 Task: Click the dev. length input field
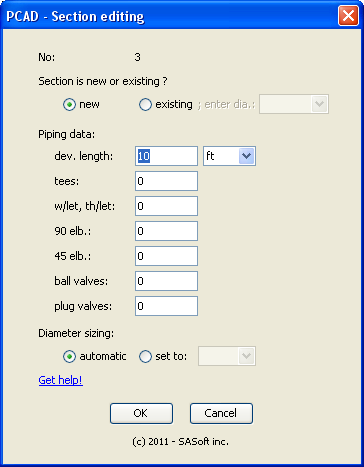point(166,156)
